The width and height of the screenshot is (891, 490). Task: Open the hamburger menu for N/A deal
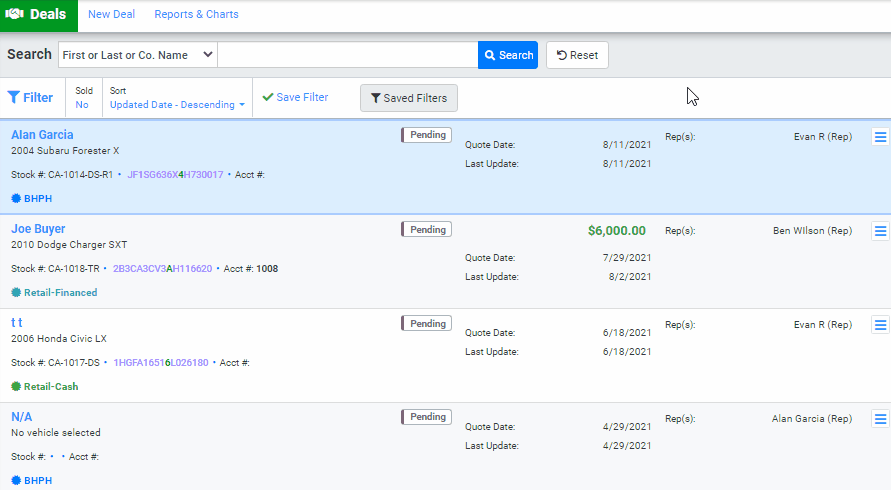pos(880,419)
